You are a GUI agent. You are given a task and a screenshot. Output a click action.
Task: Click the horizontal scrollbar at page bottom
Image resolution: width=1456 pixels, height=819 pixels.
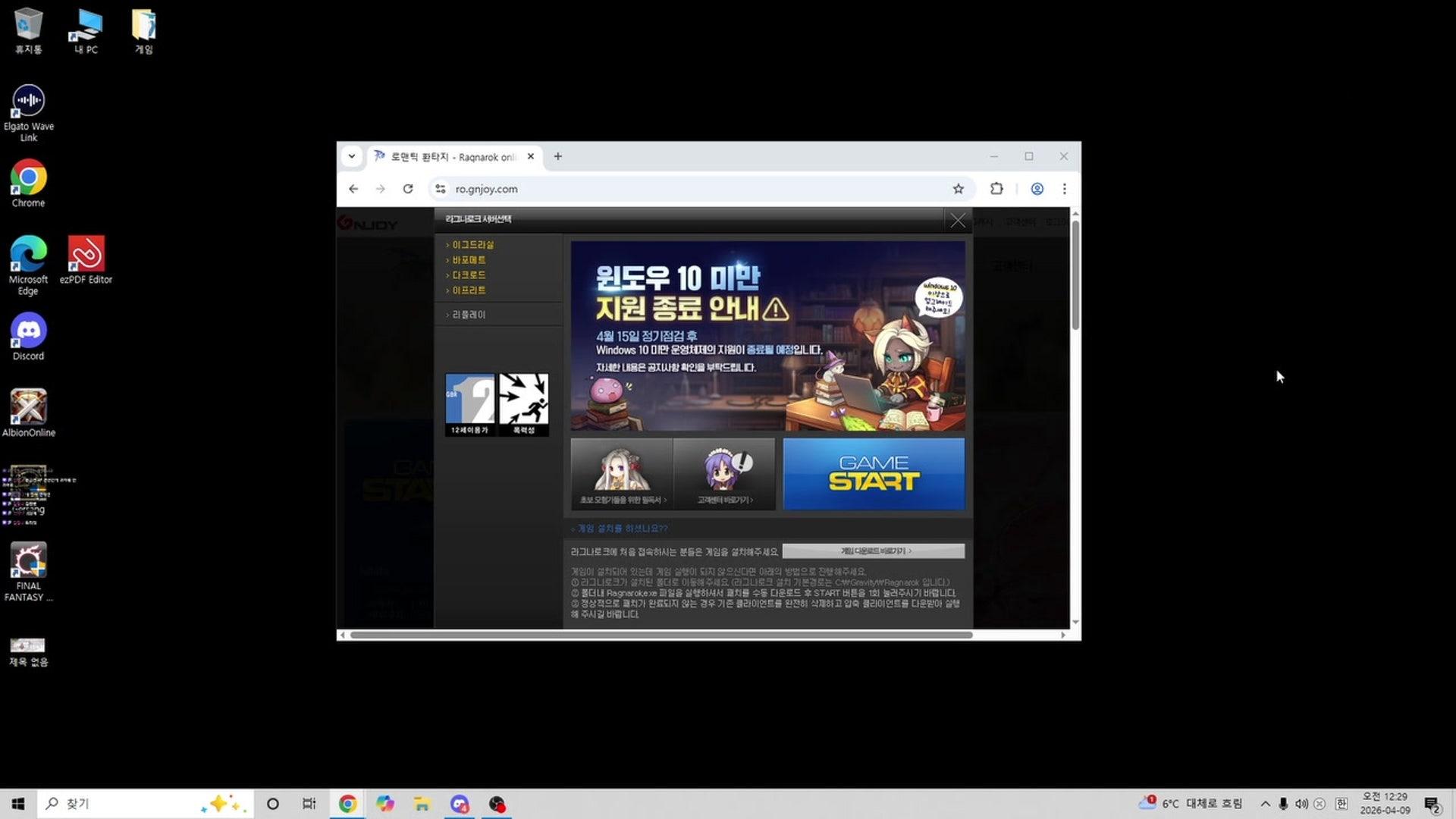click(x=661, y=635)
